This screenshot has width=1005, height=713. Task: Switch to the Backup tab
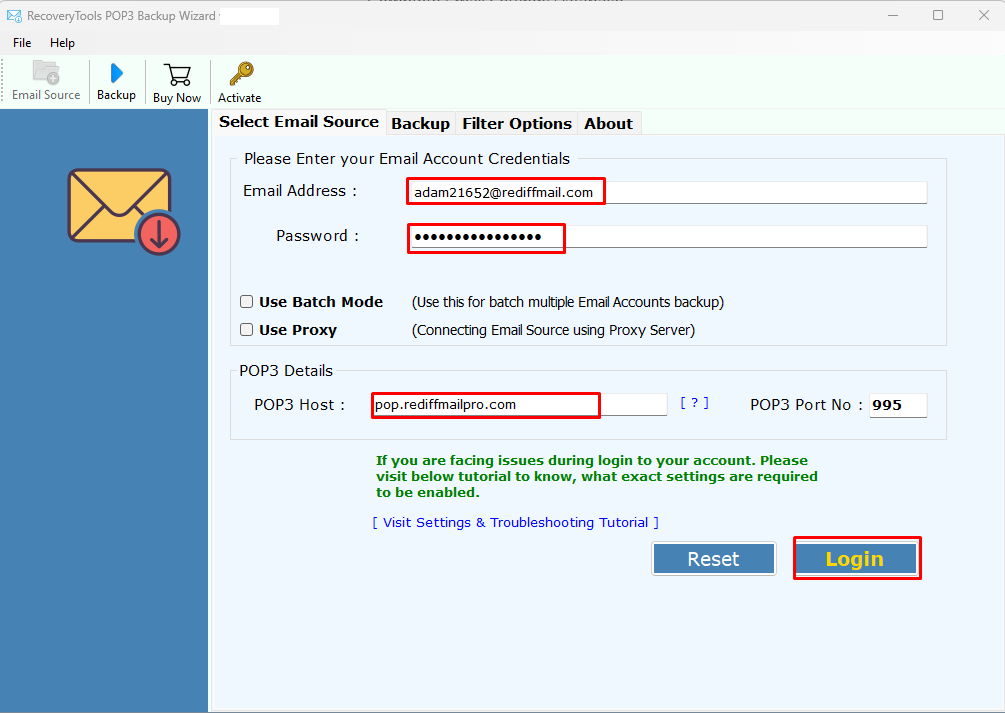(x=420, y=124)
